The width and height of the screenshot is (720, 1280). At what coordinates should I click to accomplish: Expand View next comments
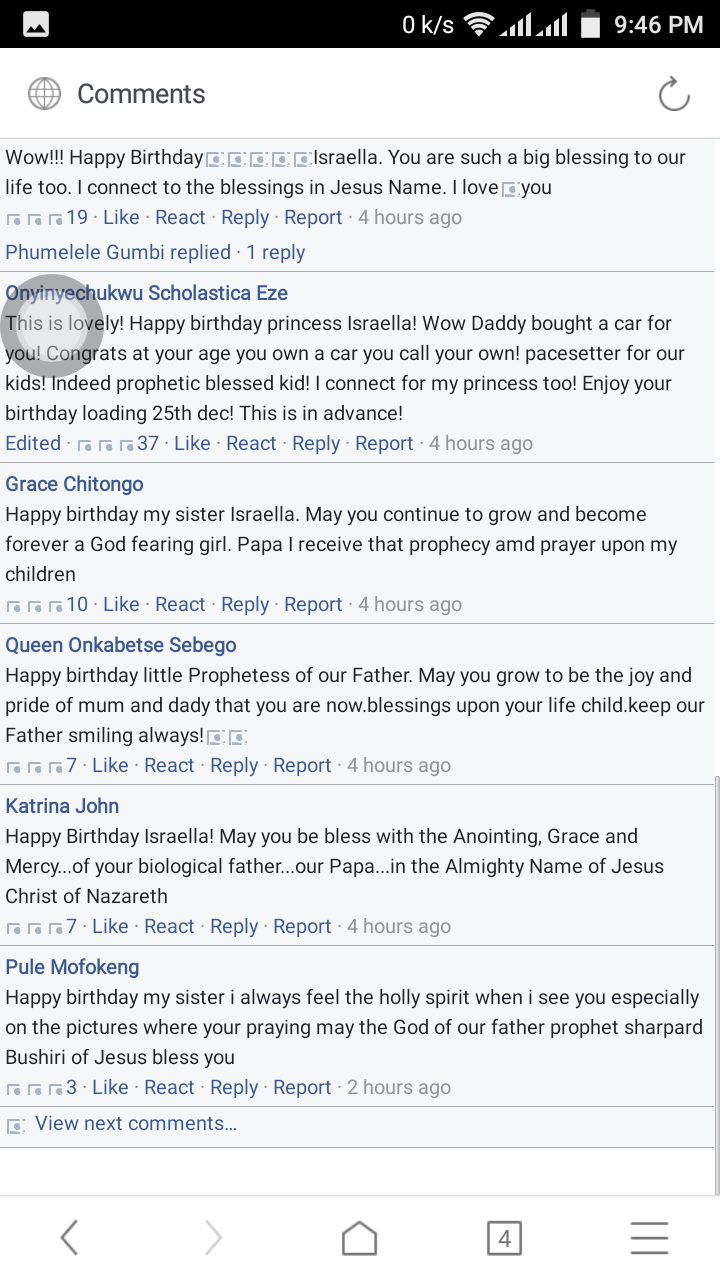[135, 1123]
